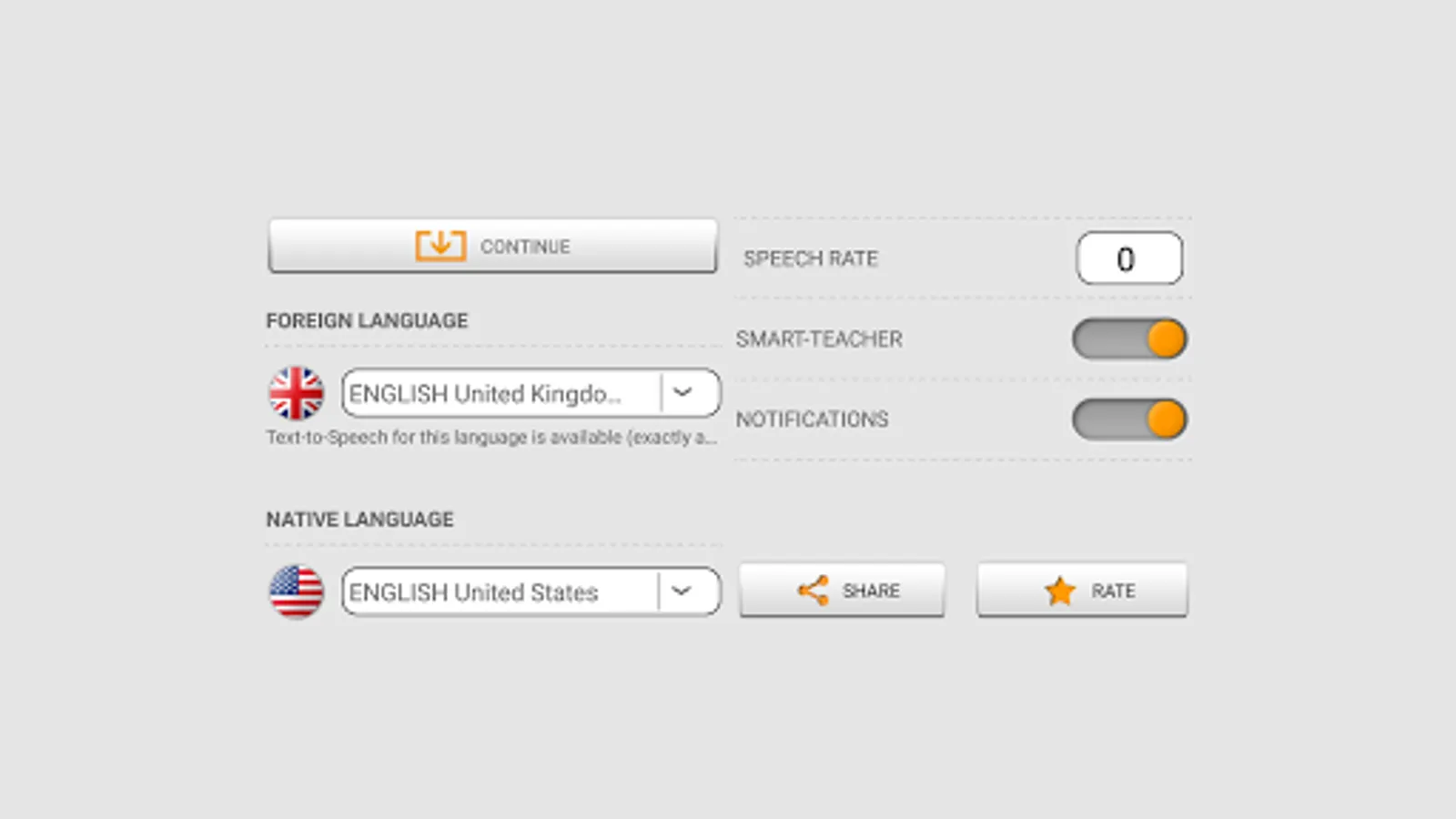Image resolution: width=1456 pixels, height=819 pixels.
Task: Click the orange download icon on Continue
Action: (x=440, y=246)
